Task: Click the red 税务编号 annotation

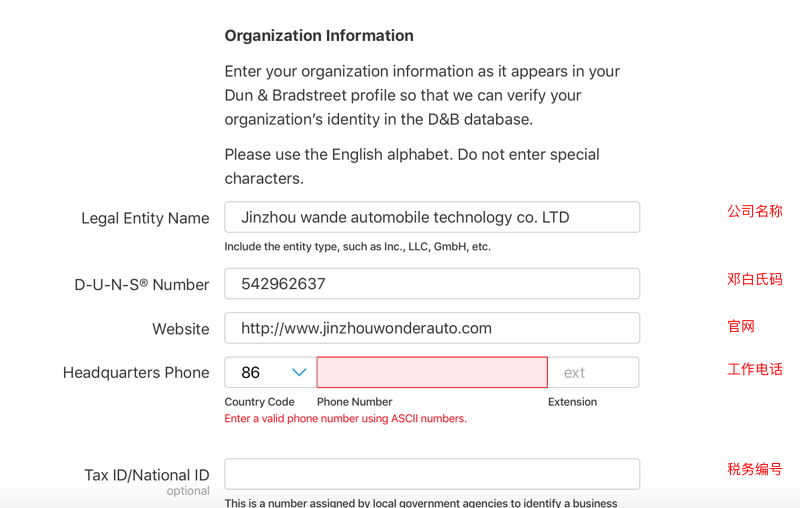Action: 755,469
